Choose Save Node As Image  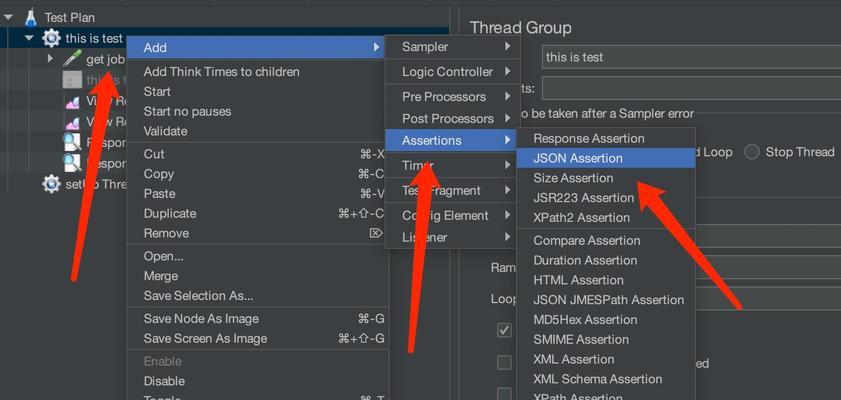tap(256, 319)
